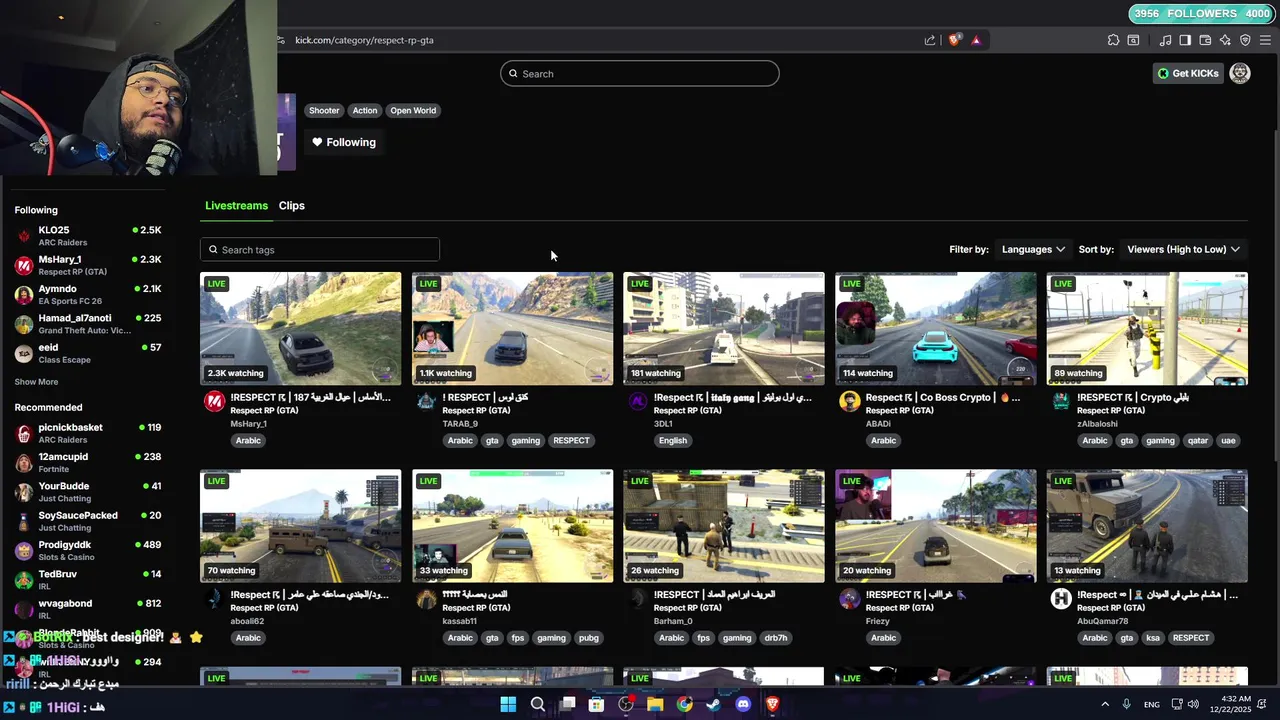Open the browser hamburger menu
This screenshot has width=1280, height=720.
(x=1265, y=40)
